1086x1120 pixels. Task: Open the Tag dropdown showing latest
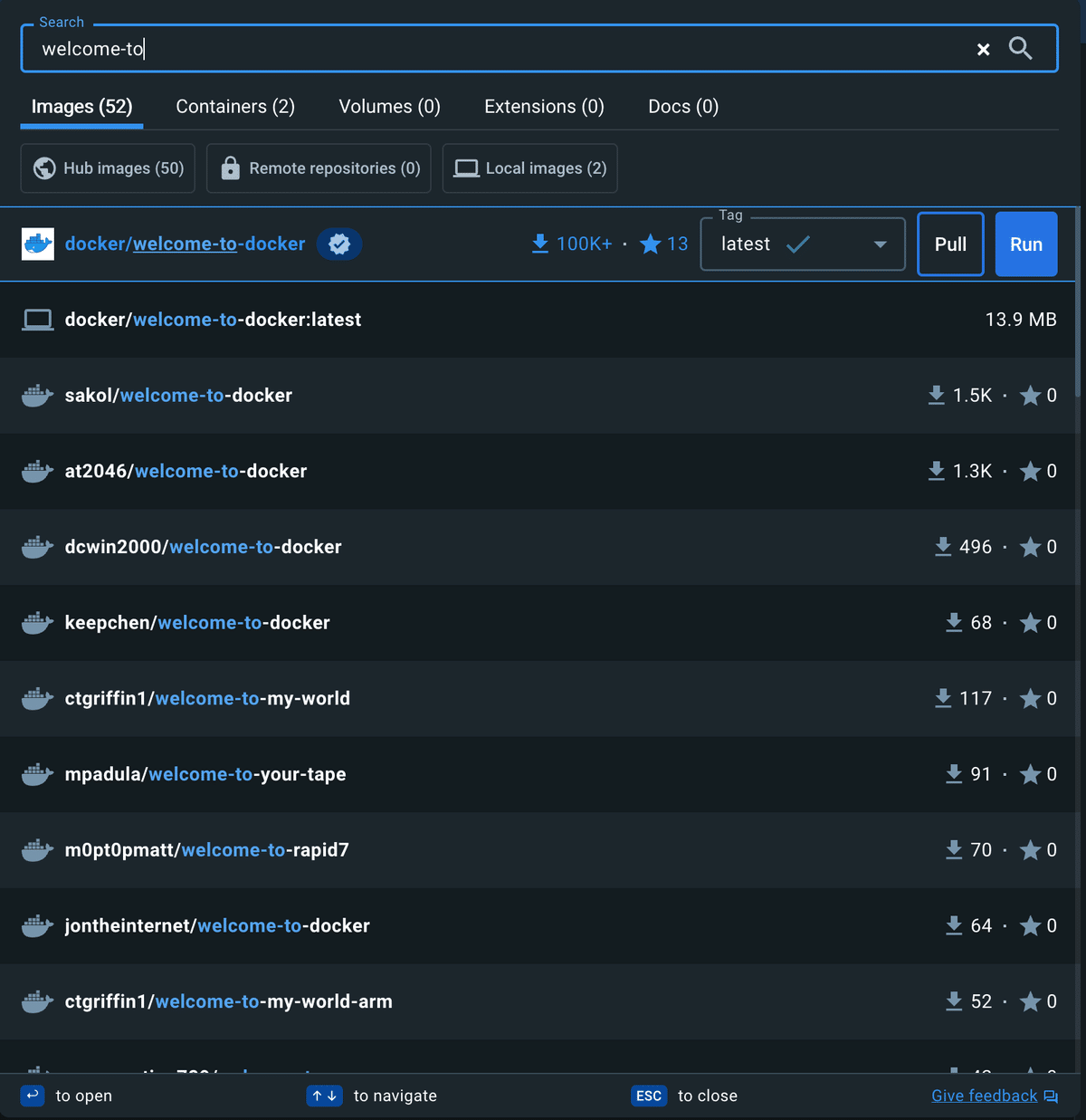pos(802,244)
